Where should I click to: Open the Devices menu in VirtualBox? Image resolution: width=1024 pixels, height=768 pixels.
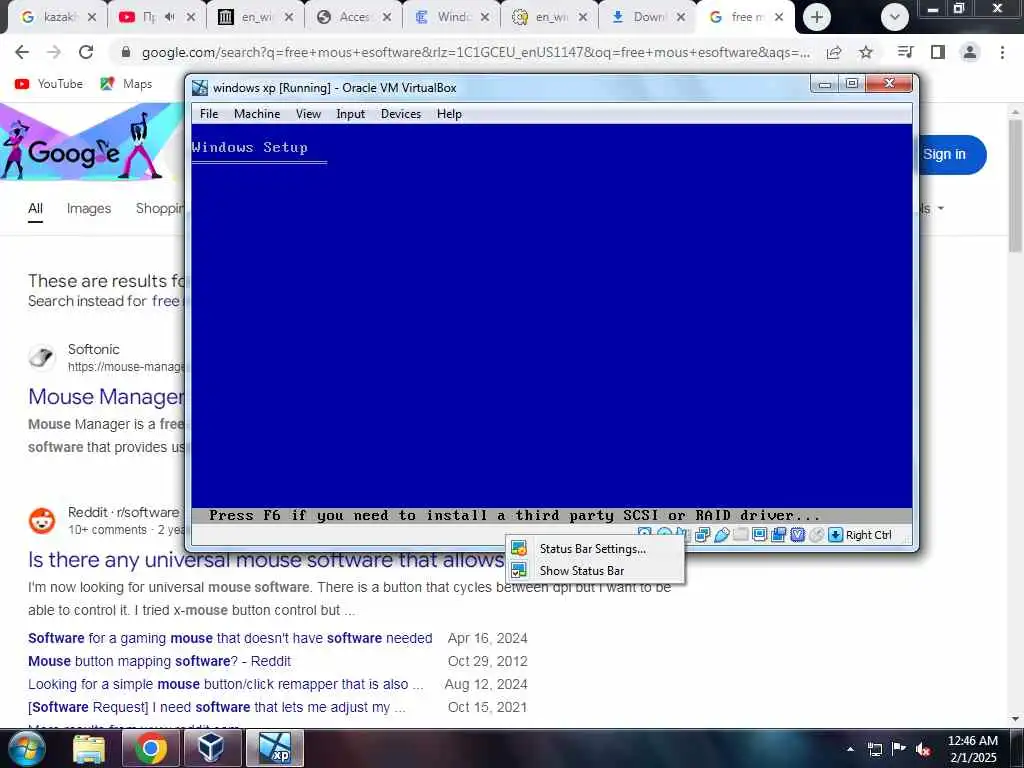[x=401, y=114]
